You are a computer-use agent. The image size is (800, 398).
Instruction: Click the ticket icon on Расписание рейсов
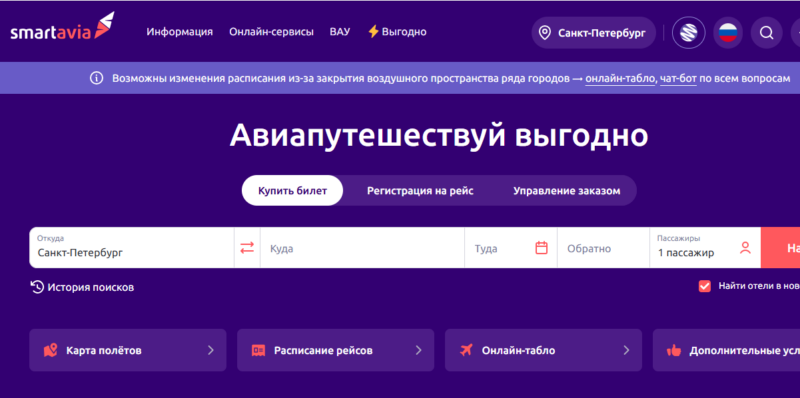pos(259,351)
